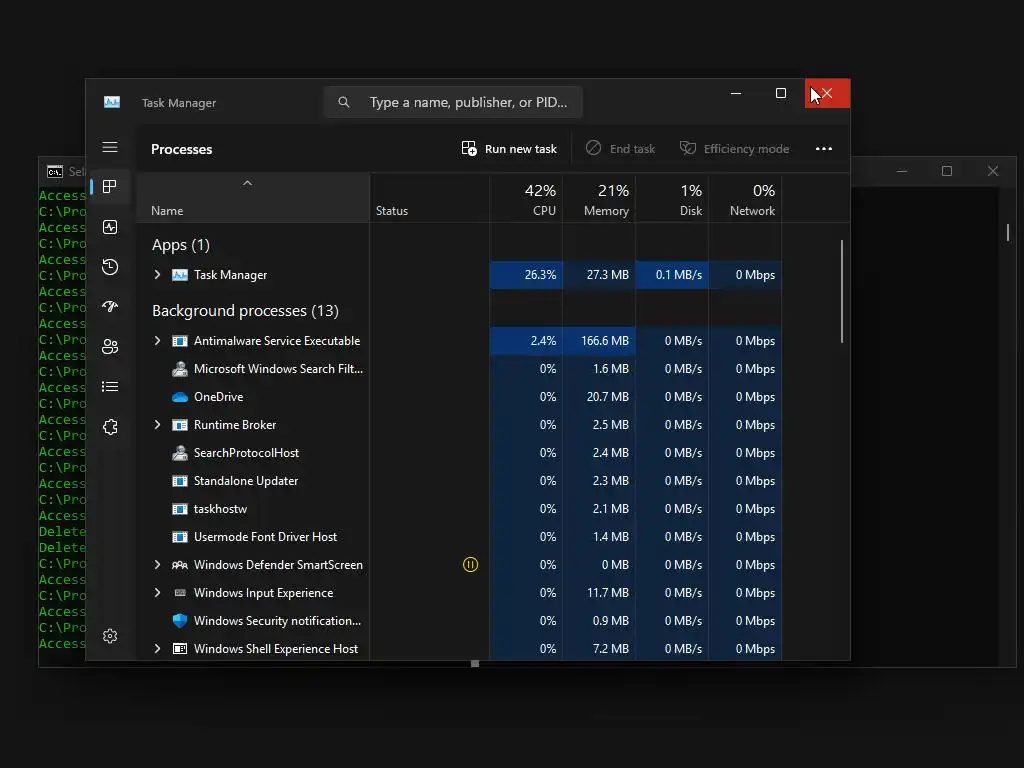Close the Command Prompt window behind
Image resolution: width=1024 pixels, height=768 pixels.
click(993, 171)
